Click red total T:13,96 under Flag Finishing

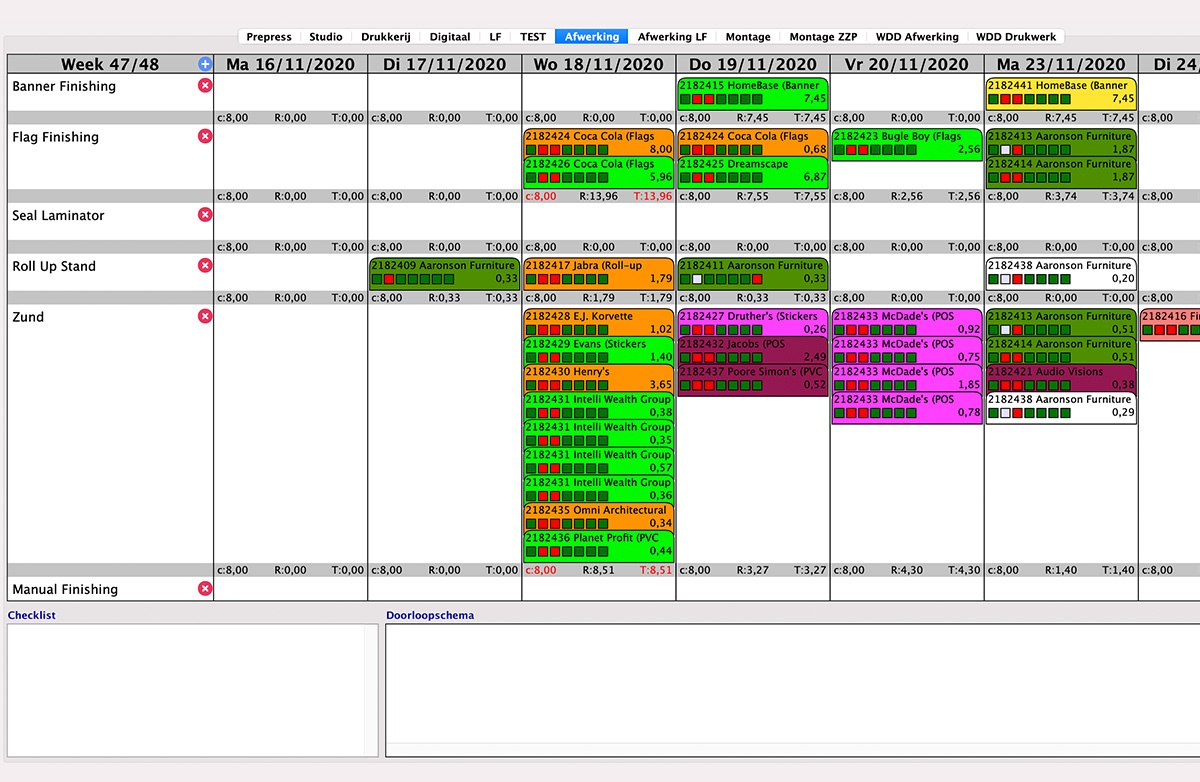652,196
